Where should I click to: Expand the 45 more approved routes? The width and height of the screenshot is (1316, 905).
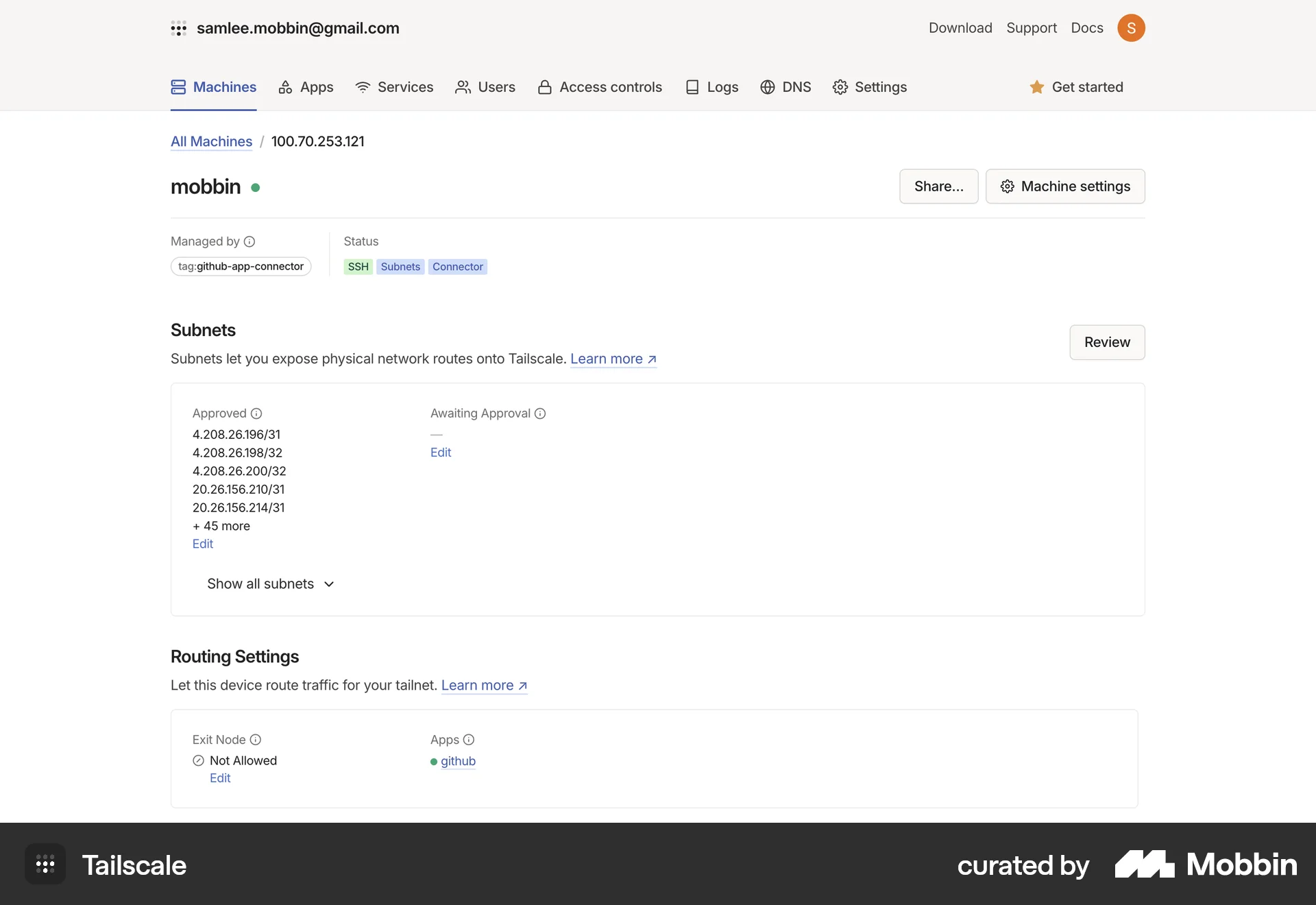[x=221, y=526]
